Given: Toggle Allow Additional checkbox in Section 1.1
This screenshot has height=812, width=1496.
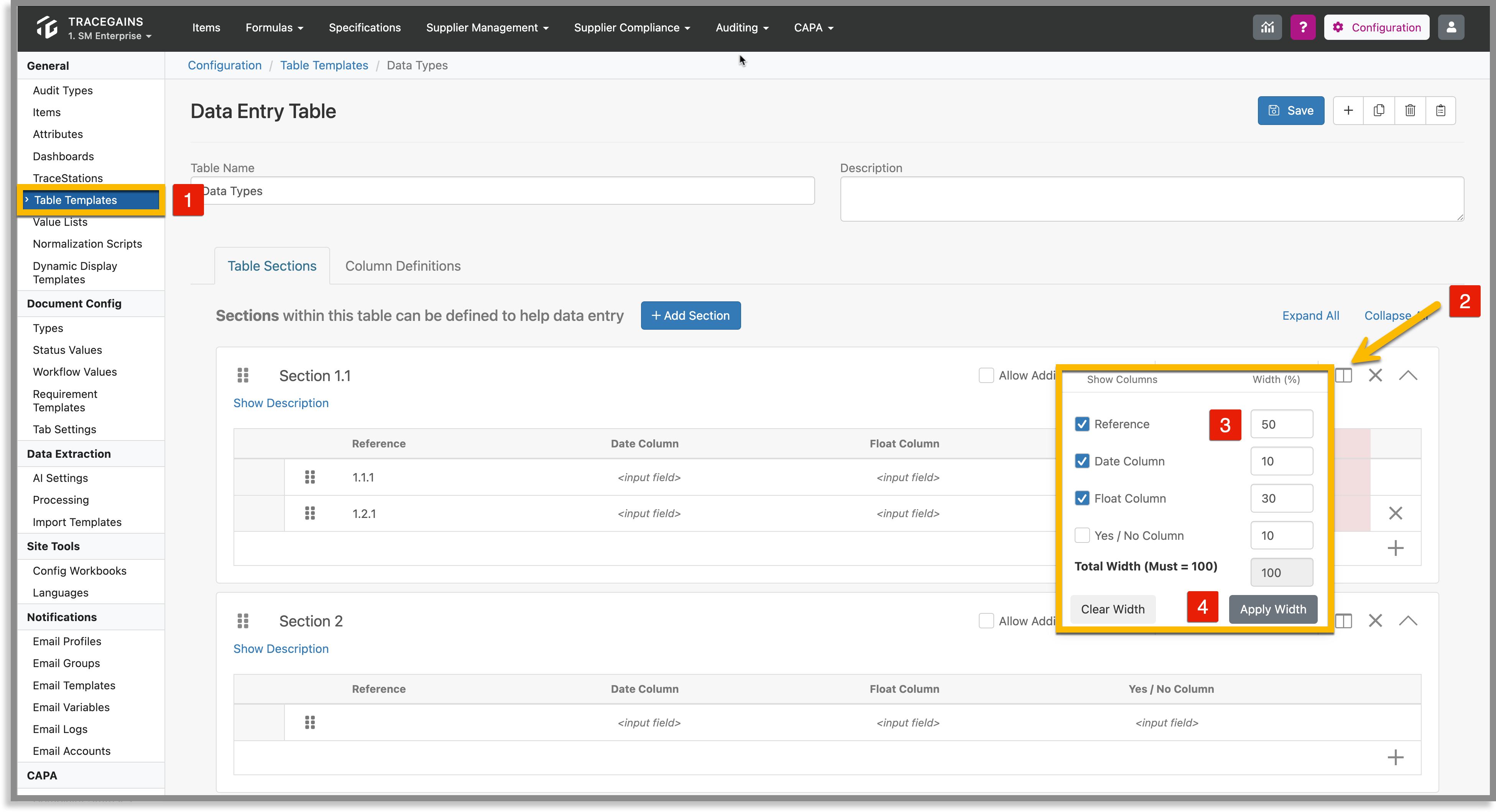Looking at the screenshot, I should (986, 375).
